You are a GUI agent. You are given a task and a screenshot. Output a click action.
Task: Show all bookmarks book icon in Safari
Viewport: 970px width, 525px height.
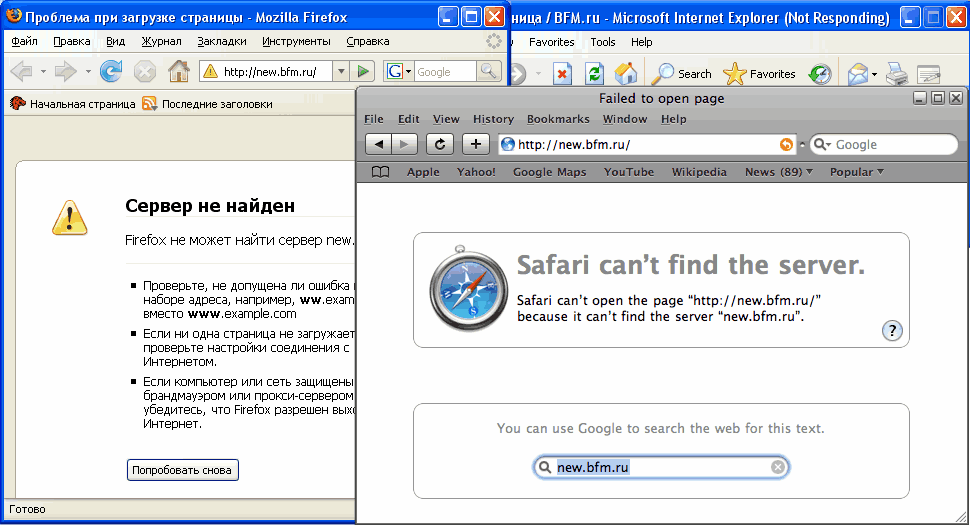(380, 172)
